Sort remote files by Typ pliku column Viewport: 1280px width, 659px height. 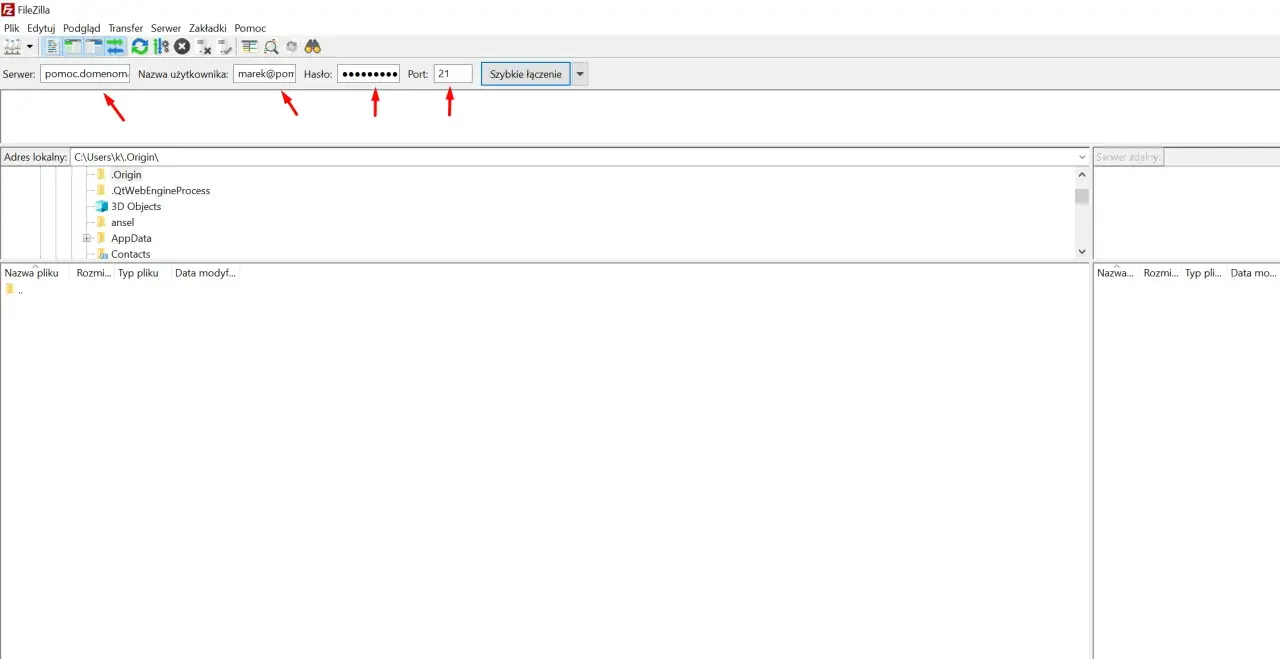[x=1203, y=272]
